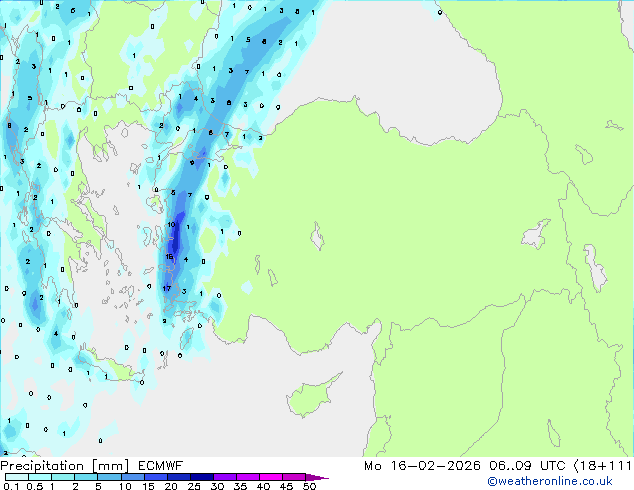
Task: Click the 06..09 UTC time label
Action: [x=527, y=466]
